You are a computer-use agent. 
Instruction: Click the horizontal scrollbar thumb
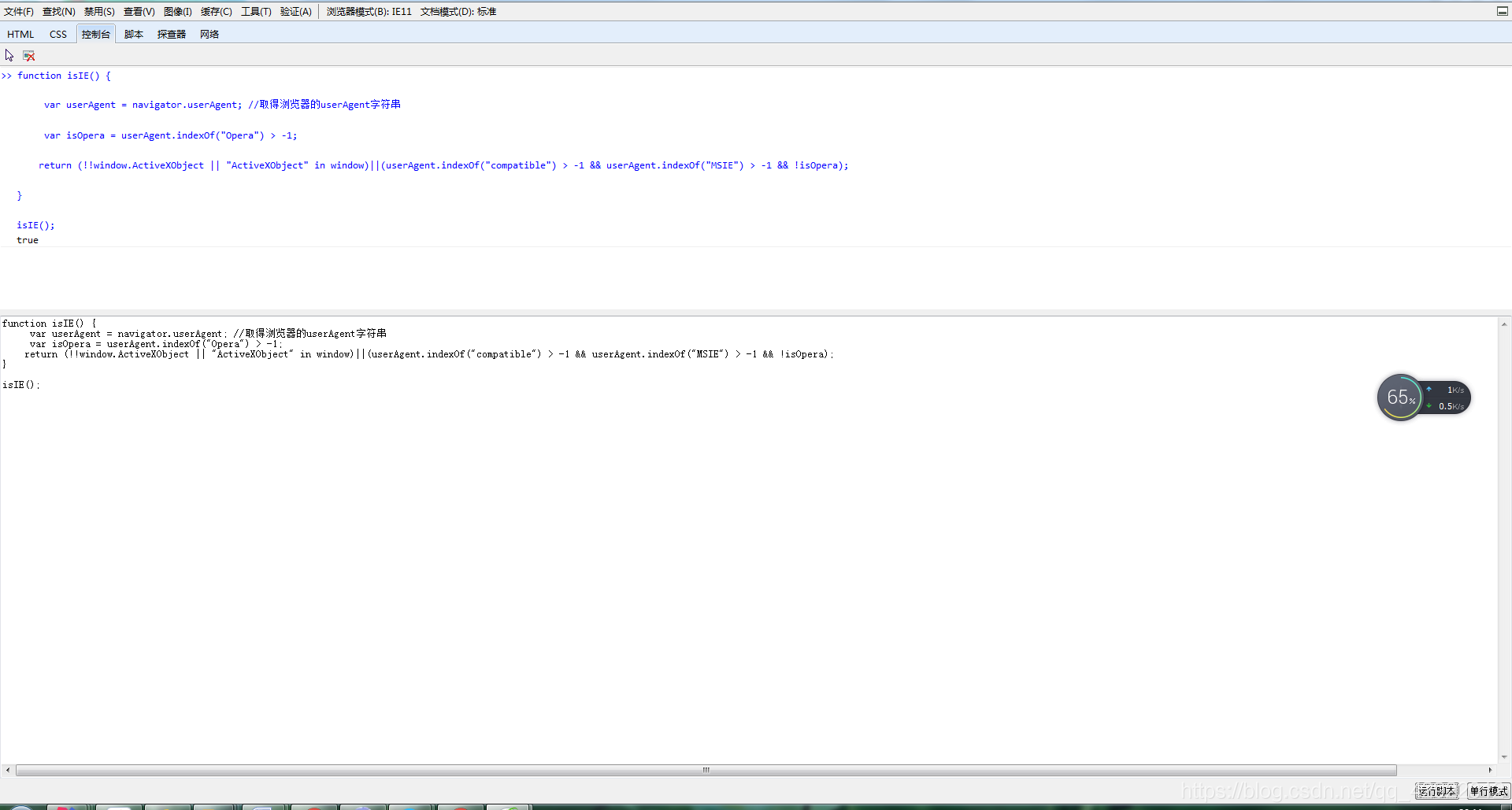[x=706, y=770]
